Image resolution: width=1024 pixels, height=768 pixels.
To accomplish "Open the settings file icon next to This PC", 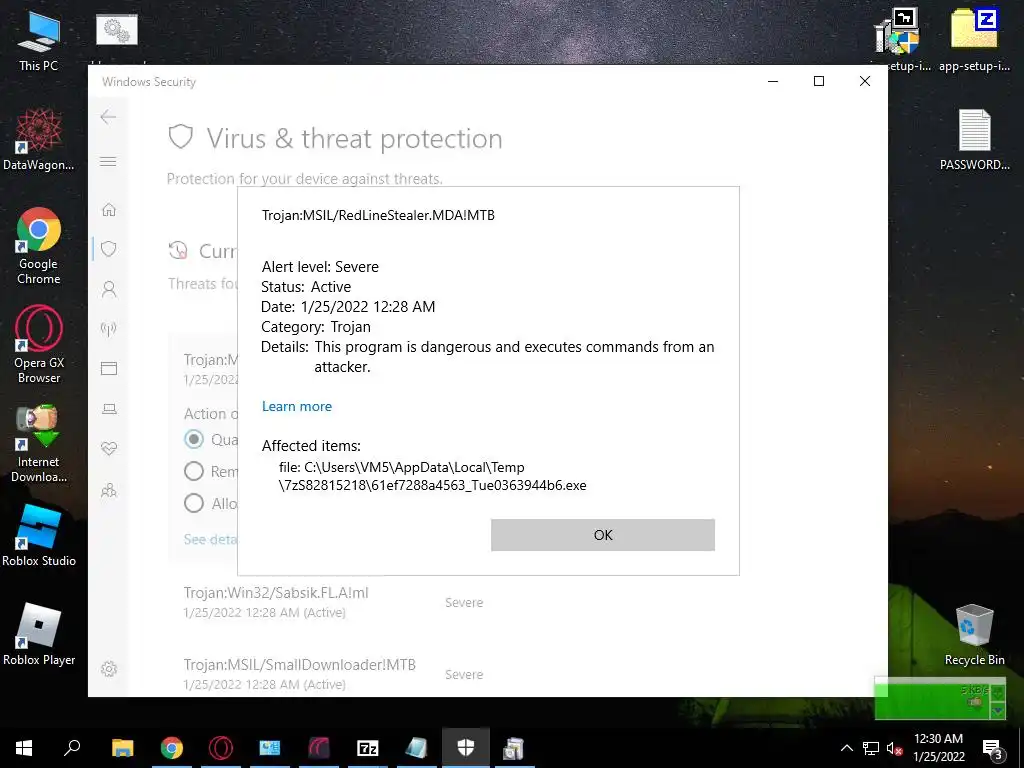I will pyautogui.click(x=117, y=30).
